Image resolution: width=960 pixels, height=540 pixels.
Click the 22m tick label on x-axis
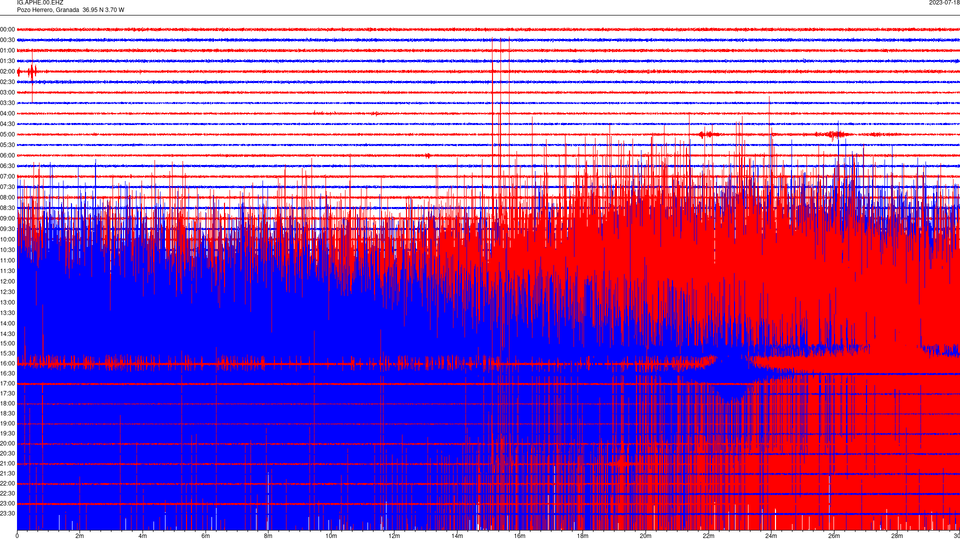pyautogui.click(x=708, y=536)
